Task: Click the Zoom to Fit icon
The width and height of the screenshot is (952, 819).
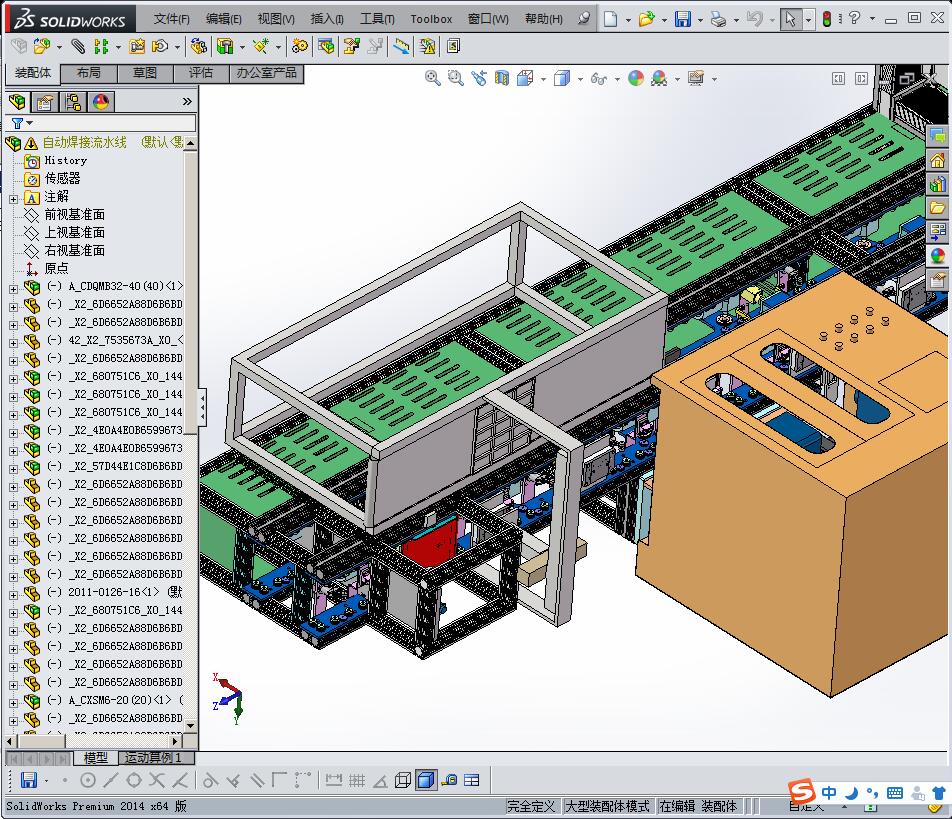Action: (x=432, y=78)
